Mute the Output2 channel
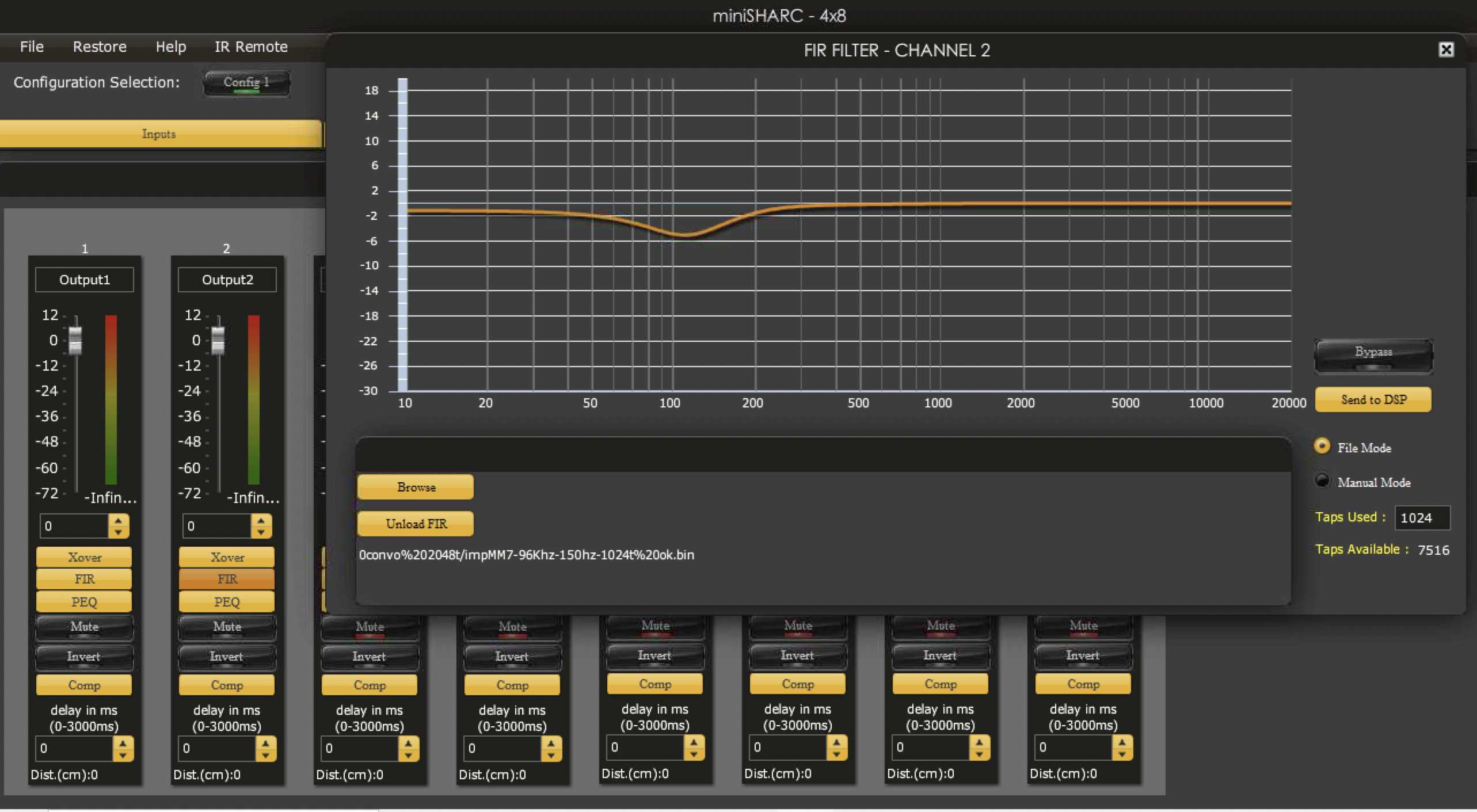Screen dimensions: 1477x812 pyautogui.click(x=227, y=628)
